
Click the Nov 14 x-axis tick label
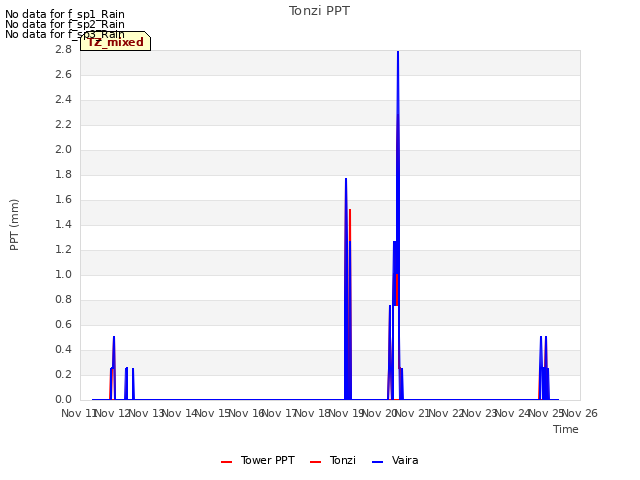pos(180,413)
